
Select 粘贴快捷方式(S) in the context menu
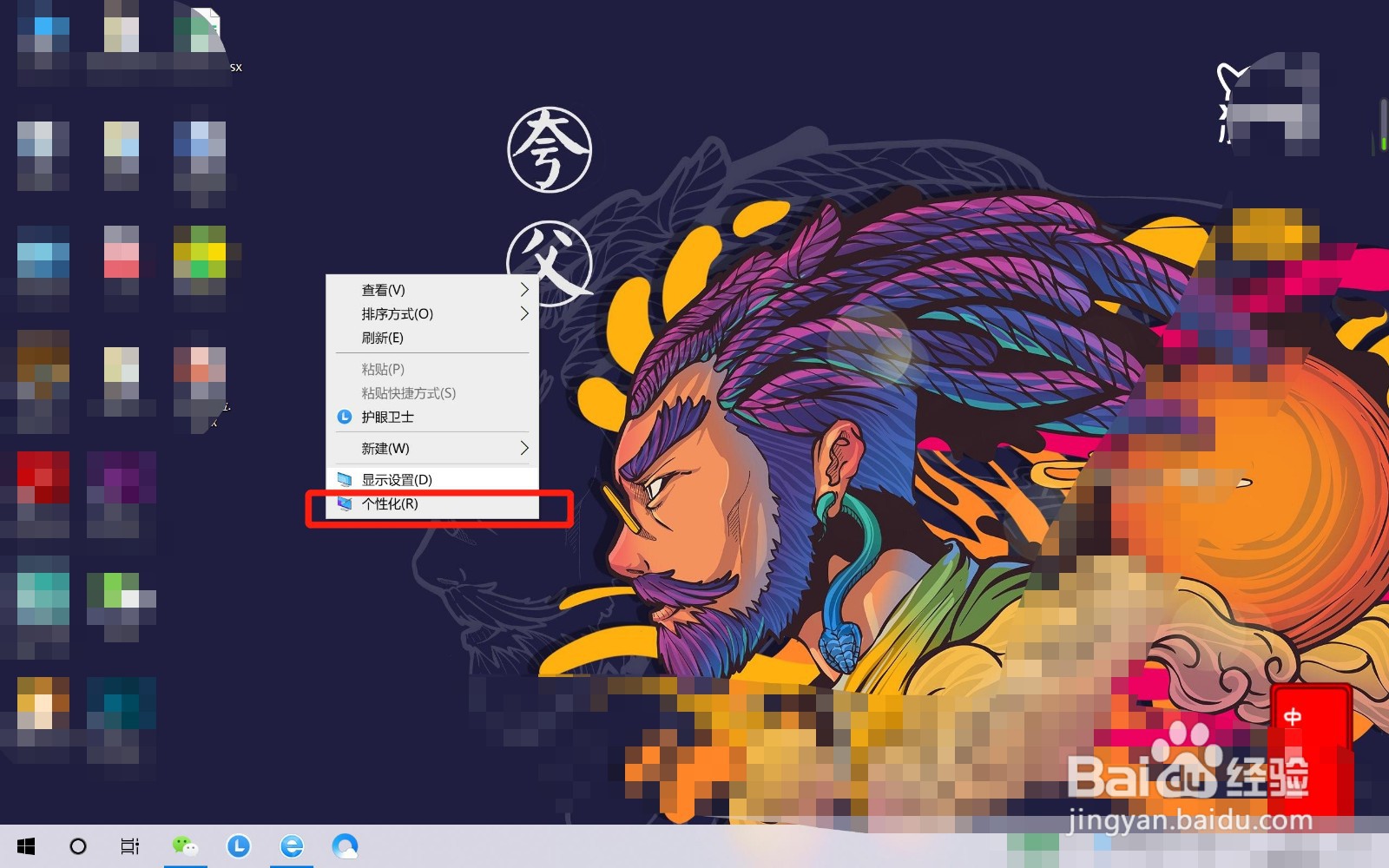pos(432,393)
